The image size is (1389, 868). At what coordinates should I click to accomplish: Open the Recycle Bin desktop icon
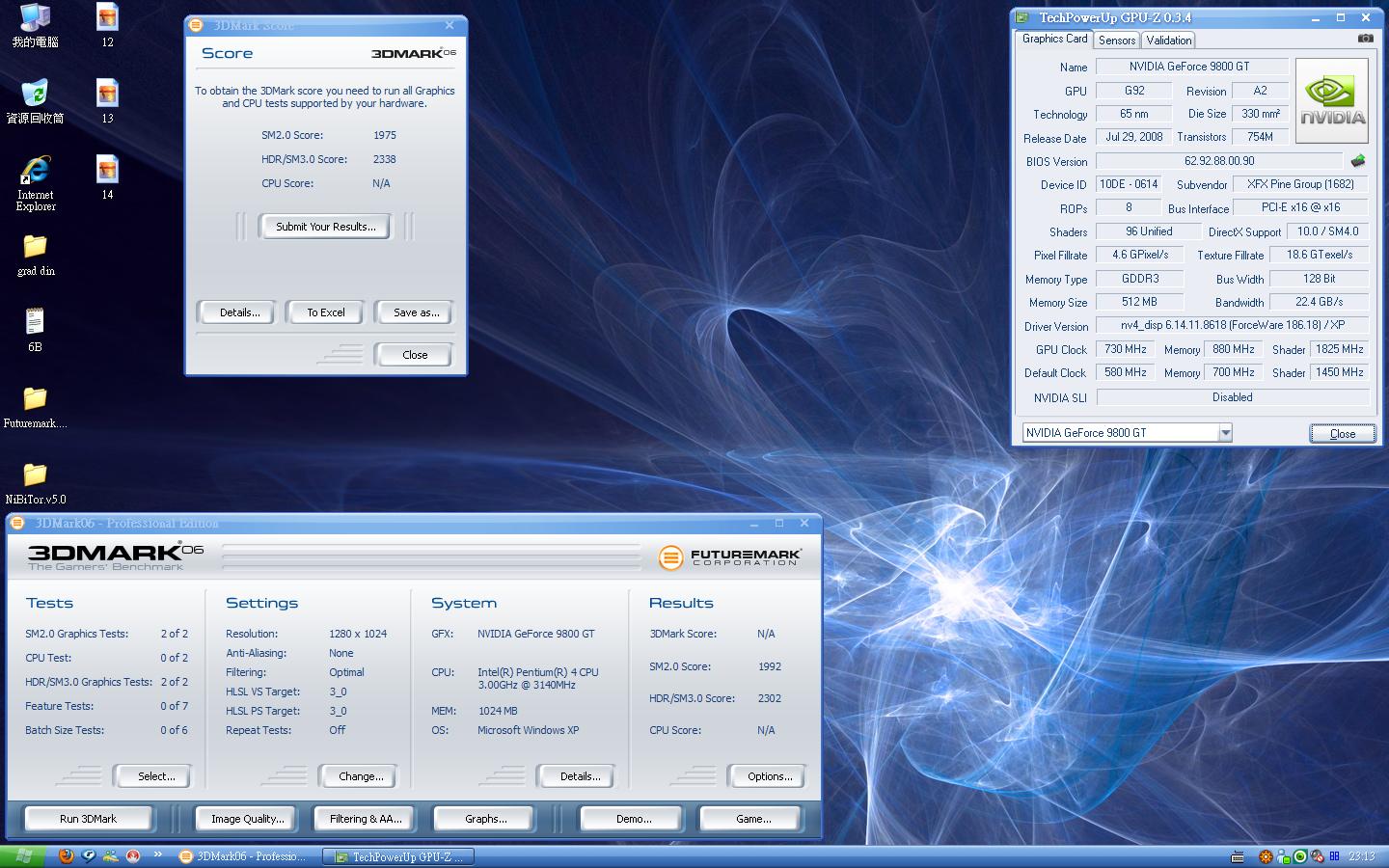tap(35, 101)
